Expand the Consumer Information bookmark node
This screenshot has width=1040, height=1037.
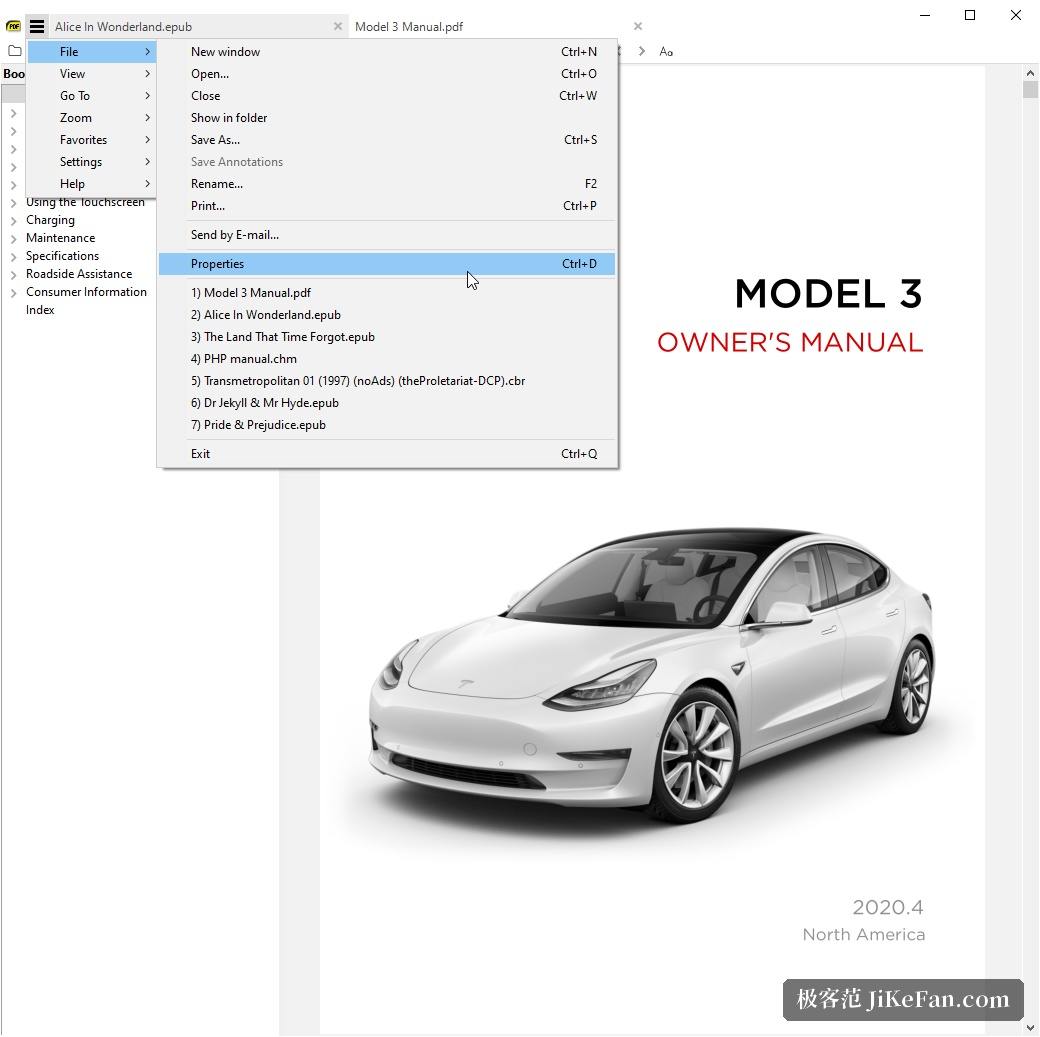(13, 292)
